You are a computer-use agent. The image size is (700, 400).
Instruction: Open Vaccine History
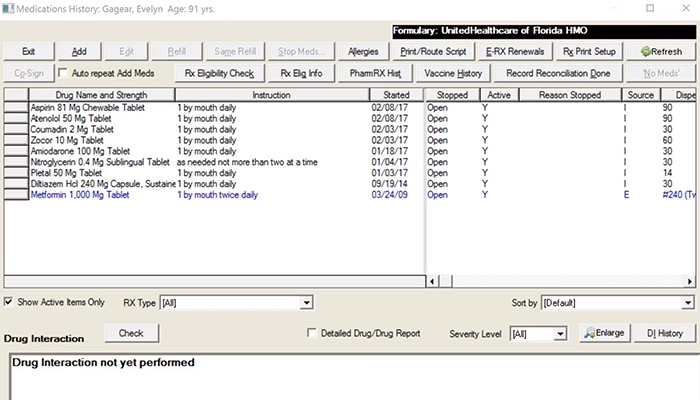pos(453,73)
